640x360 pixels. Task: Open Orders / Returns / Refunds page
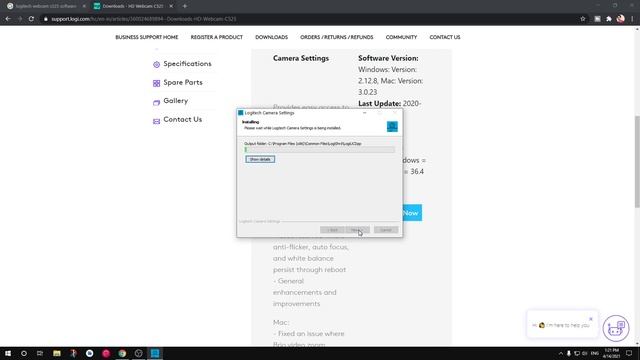[337, 37]
